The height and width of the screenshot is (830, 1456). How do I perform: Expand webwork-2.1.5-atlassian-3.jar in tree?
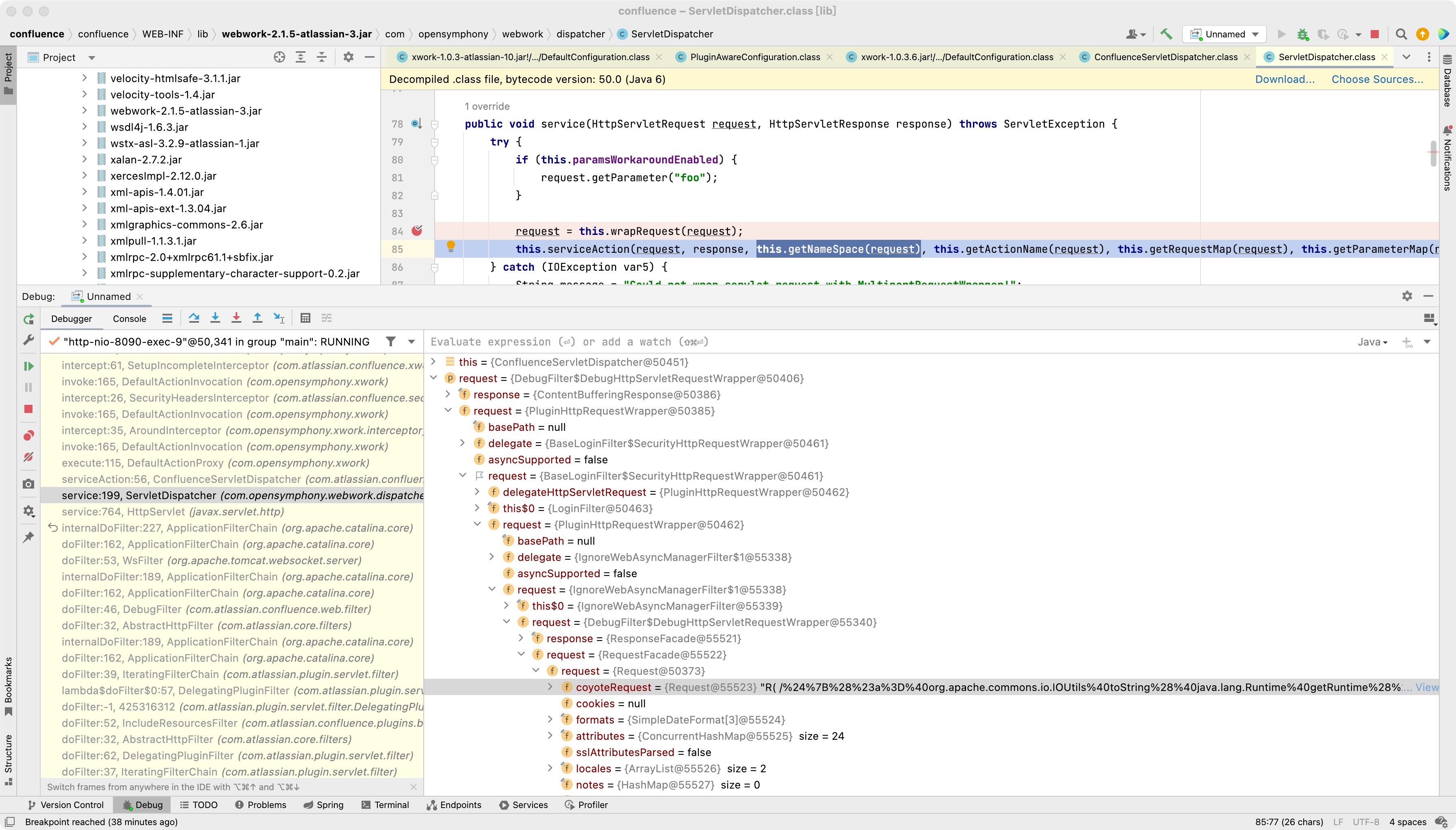click(84, 111)
